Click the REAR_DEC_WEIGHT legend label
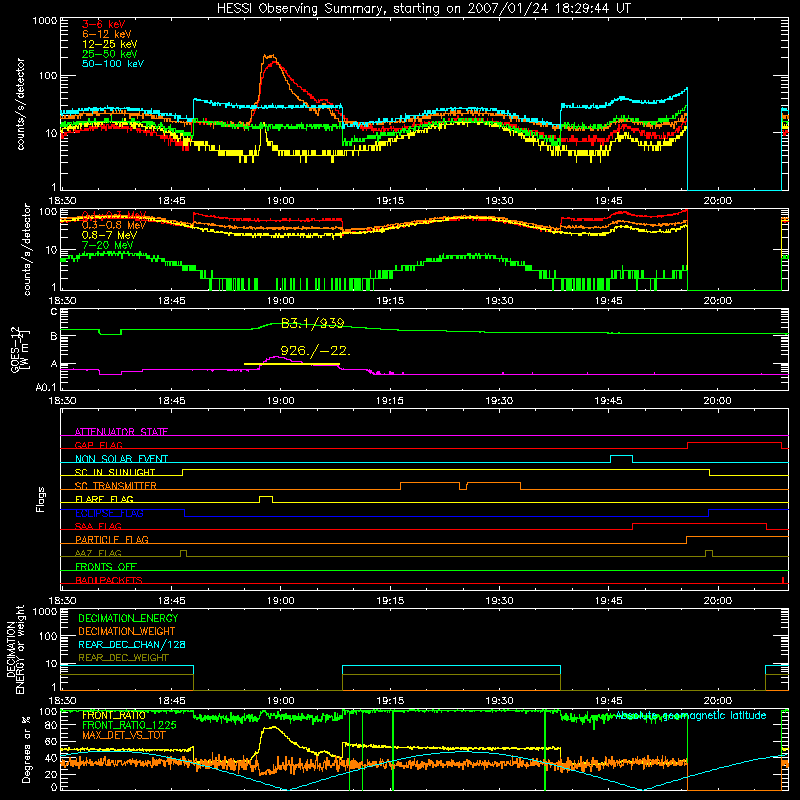The image size is (800, 800). pos(123,658)
